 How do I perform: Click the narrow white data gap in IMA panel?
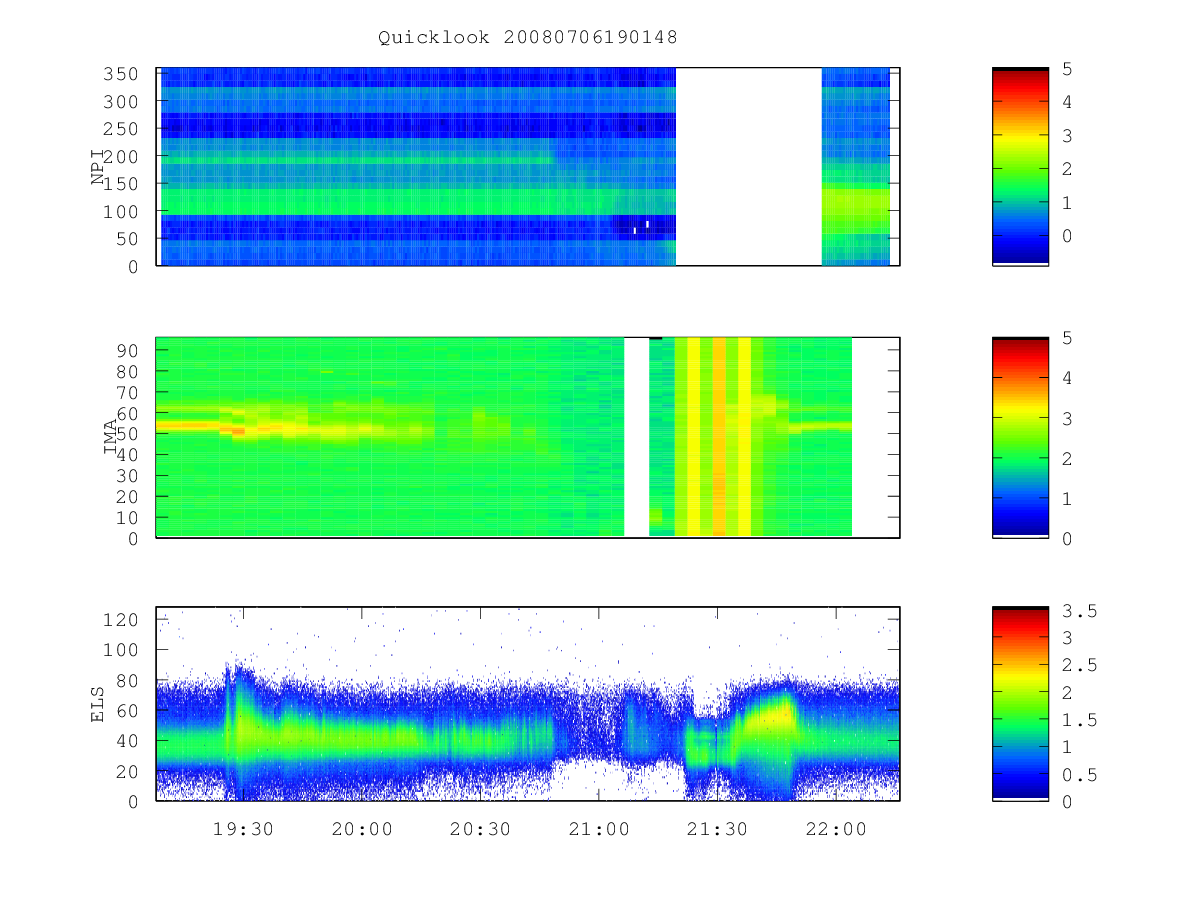pyautogui.click(x=637, y=437)
